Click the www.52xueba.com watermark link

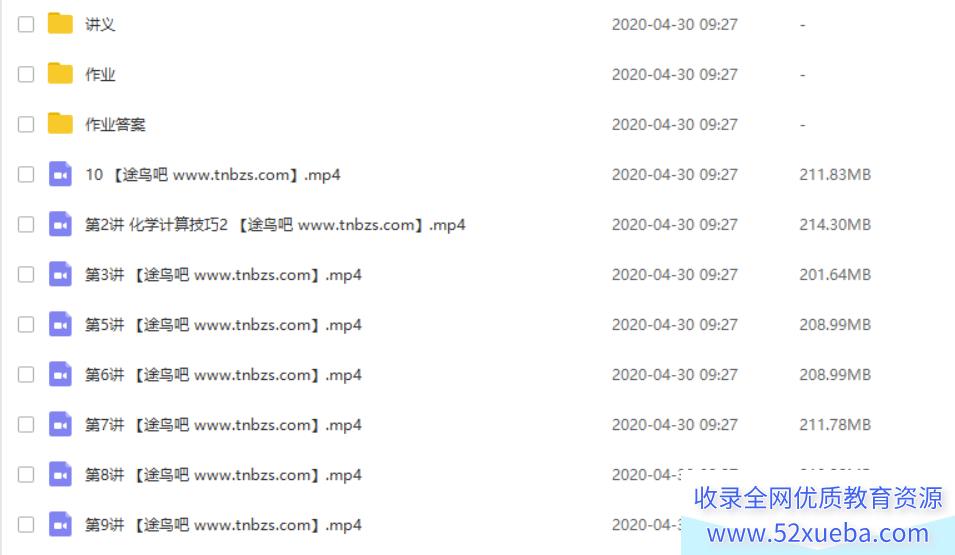coord(818,533)
